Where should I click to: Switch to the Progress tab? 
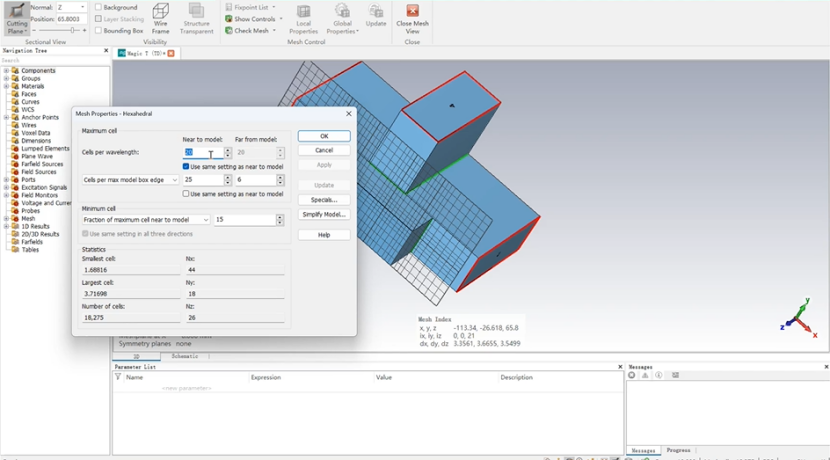pos(678,450)
